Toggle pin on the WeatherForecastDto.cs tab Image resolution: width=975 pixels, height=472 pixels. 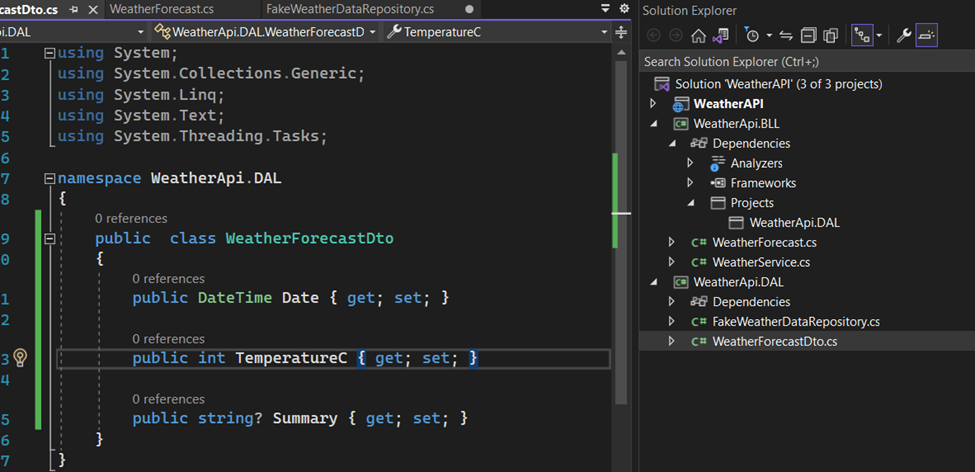pyautogui.click(x=73, y=9)
